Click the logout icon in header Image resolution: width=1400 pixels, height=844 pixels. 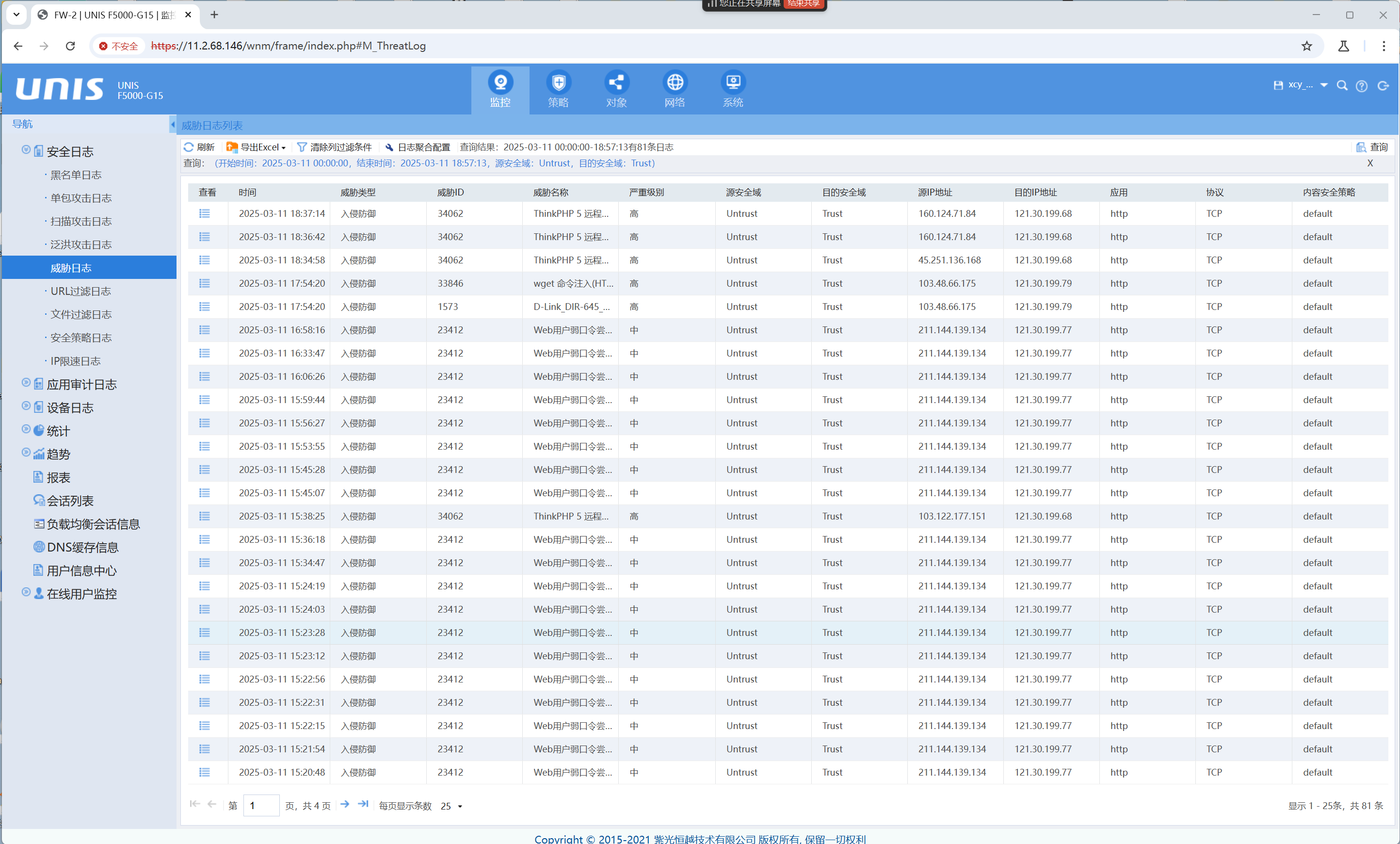click(x=1383, y=86)
